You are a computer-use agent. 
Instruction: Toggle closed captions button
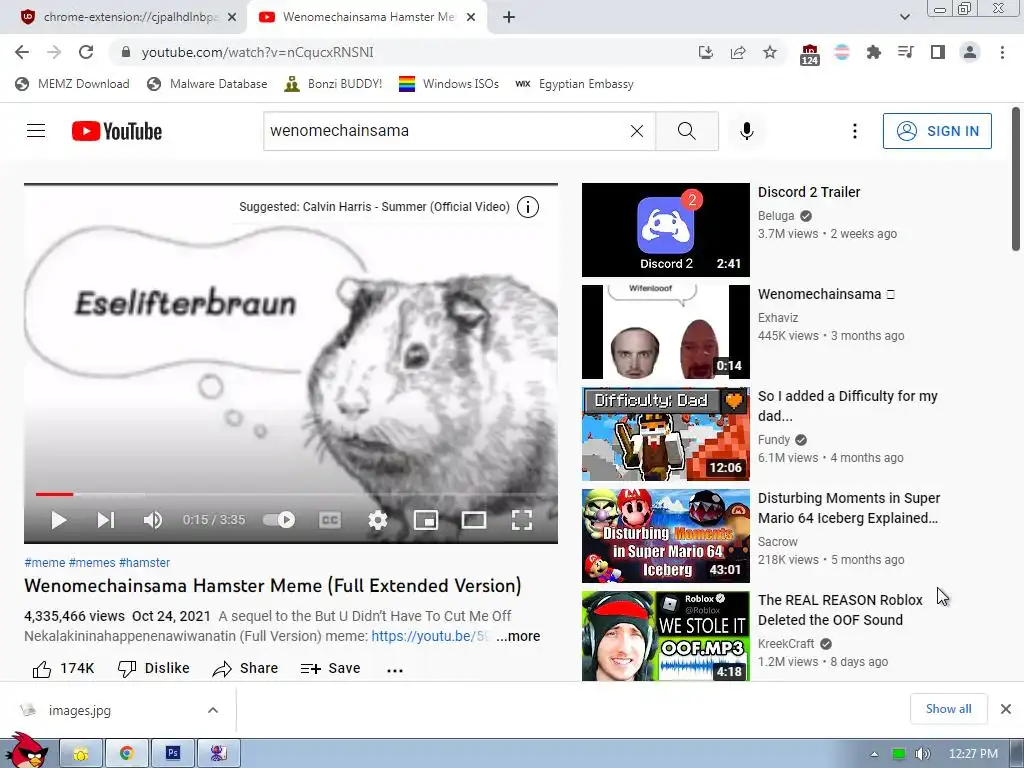(x=330, y=520)
